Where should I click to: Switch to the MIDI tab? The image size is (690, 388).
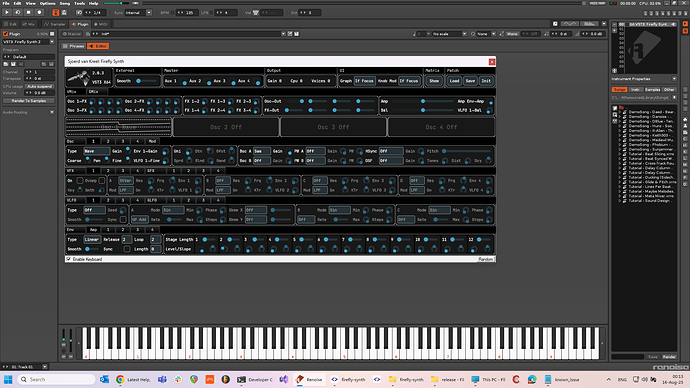click(x=101, y=24)
